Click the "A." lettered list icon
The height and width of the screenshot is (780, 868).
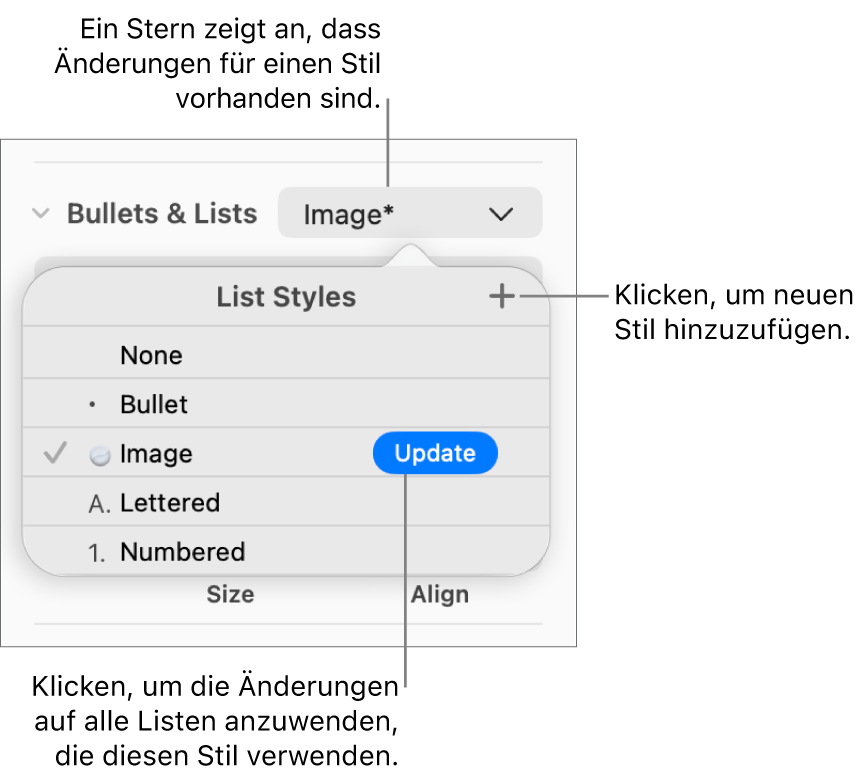[x=99, y=504]
